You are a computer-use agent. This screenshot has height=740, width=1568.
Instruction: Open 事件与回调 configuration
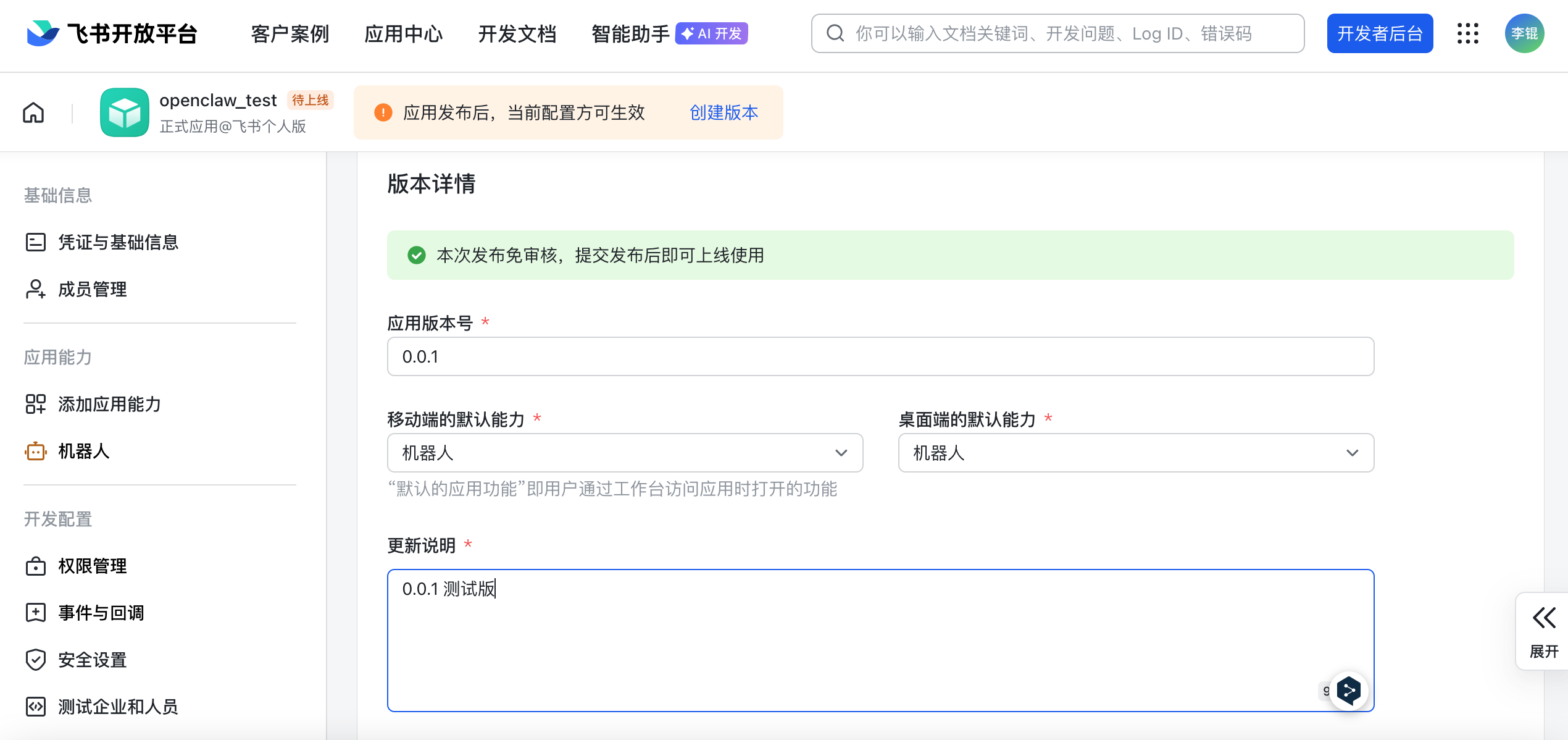(x=101, y=613)
